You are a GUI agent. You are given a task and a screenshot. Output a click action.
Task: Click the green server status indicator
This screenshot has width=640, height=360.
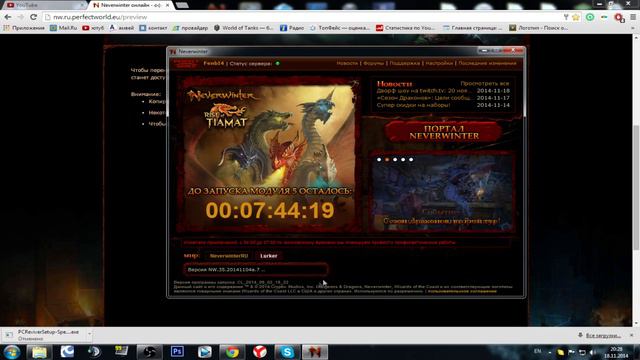coord(278,64)
